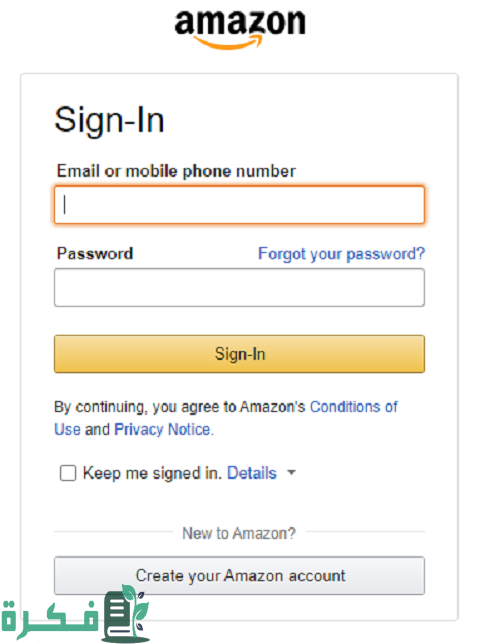Click Create your Amazon account button
The height and width of the screenshot is (644, 480).
coord(239,576)
